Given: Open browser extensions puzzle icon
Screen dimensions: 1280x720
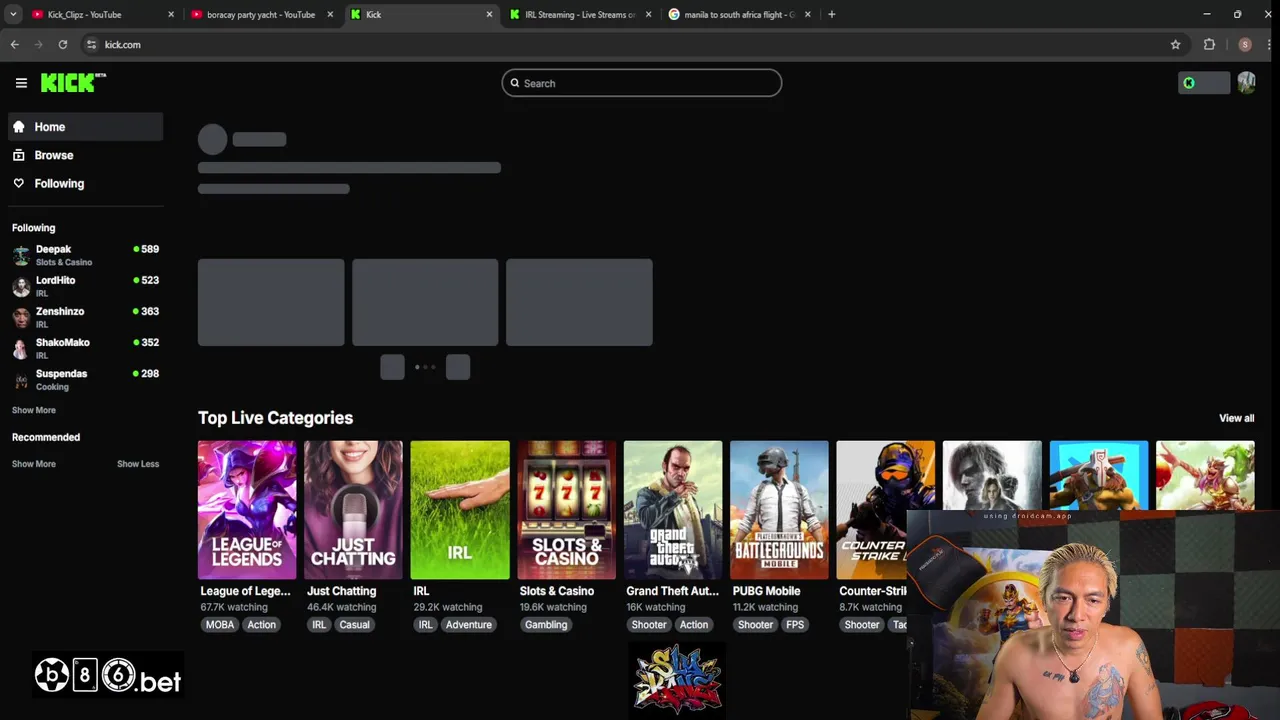Looking at the screenshot, I should [1209, 44].
